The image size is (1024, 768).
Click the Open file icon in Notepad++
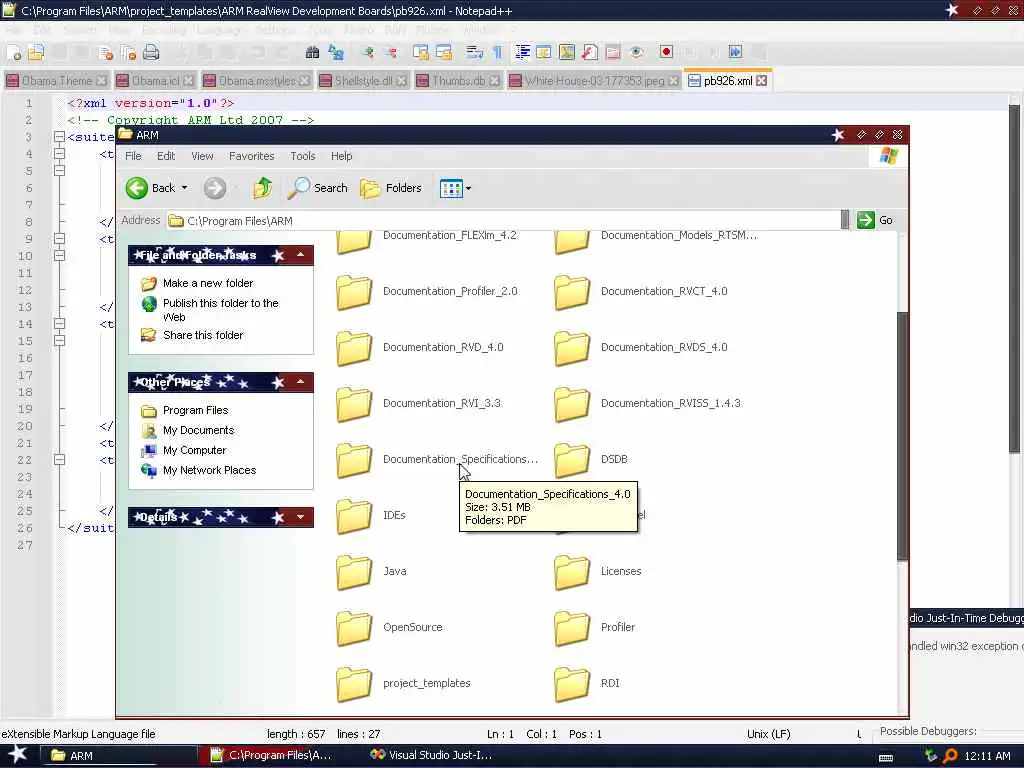pyautogui.click(x=36, y=53)
